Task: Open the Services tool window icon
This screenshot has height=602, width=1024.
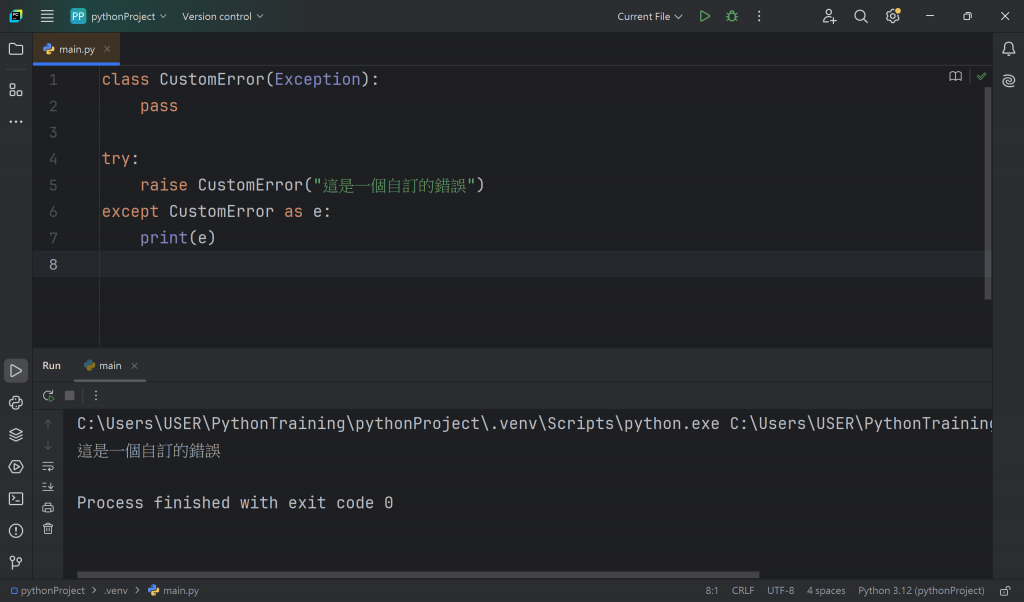Action: coord(16,466)
